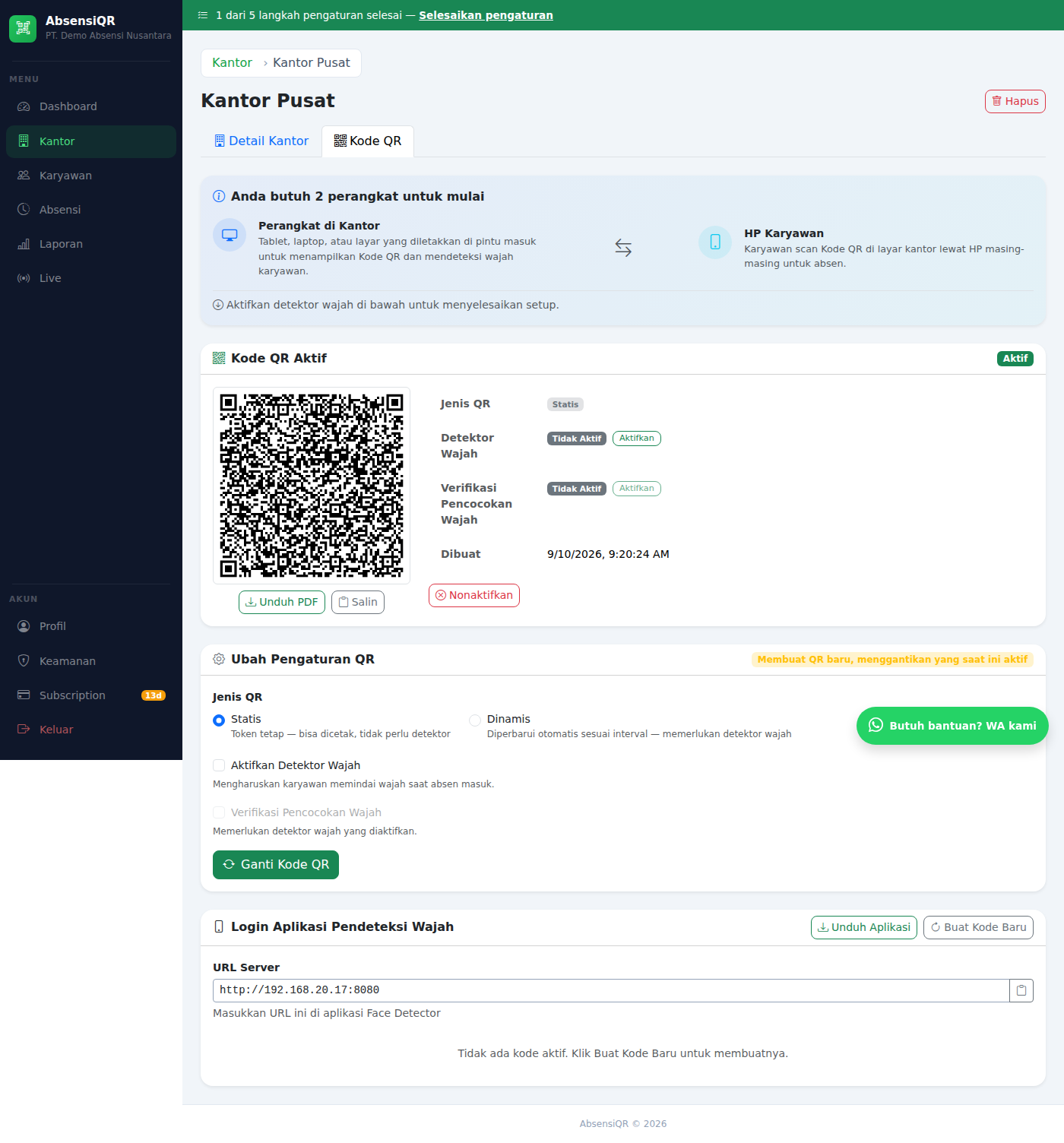
Task: Enable the Aktifkan Detektor Wajah checkbox
Action: pos(219,765)
